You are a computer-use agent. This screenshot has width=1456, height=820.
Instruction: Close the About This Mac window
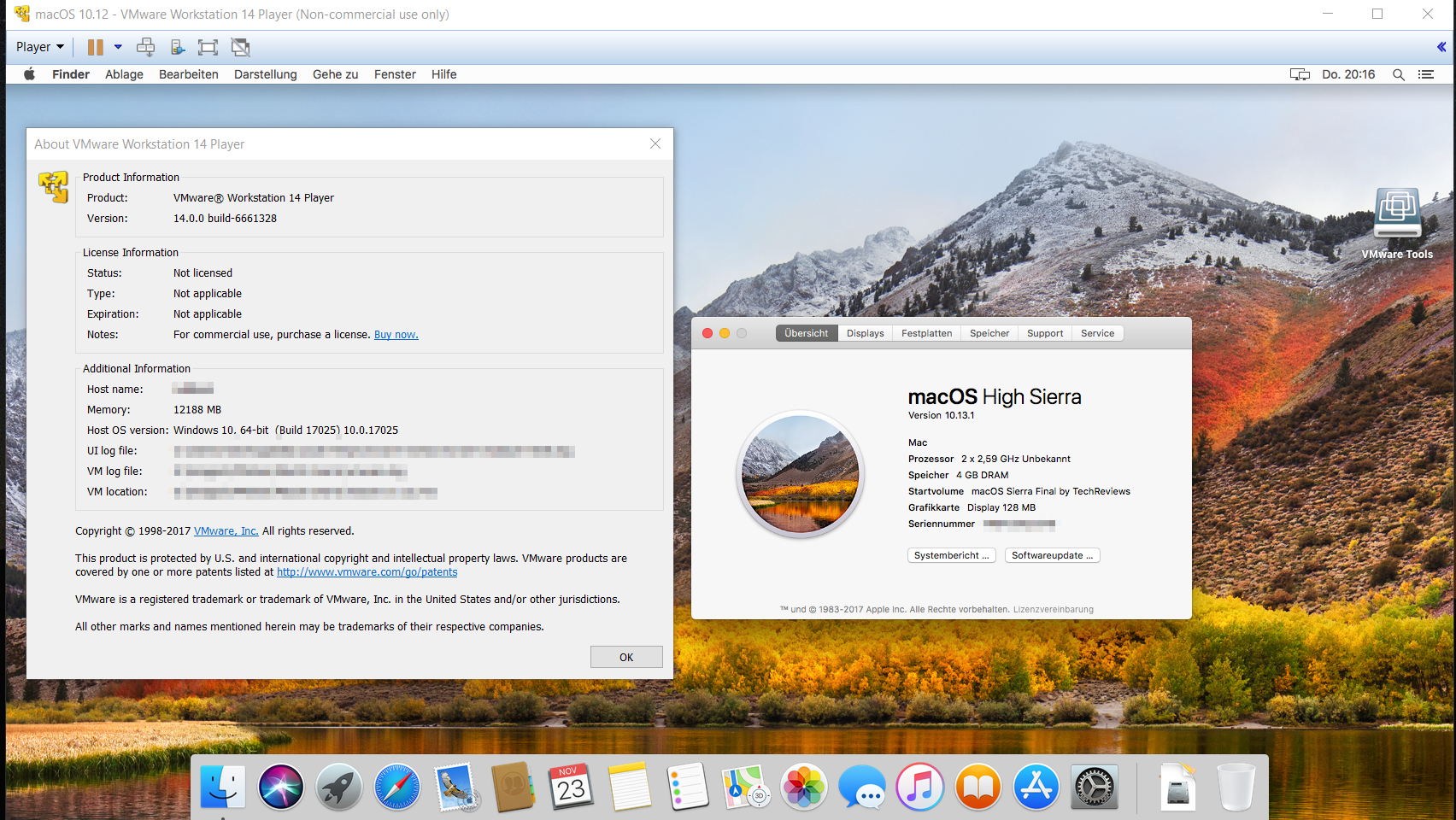point(707,333)
